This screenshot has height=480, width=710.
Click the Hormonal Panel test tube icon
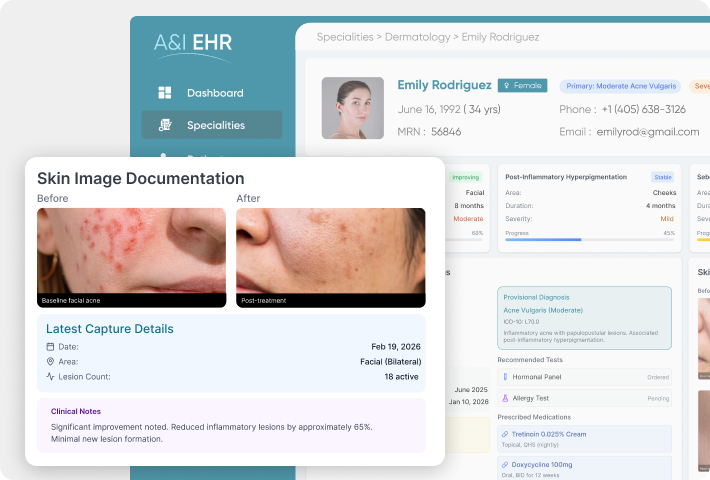(x=505, y=377)
